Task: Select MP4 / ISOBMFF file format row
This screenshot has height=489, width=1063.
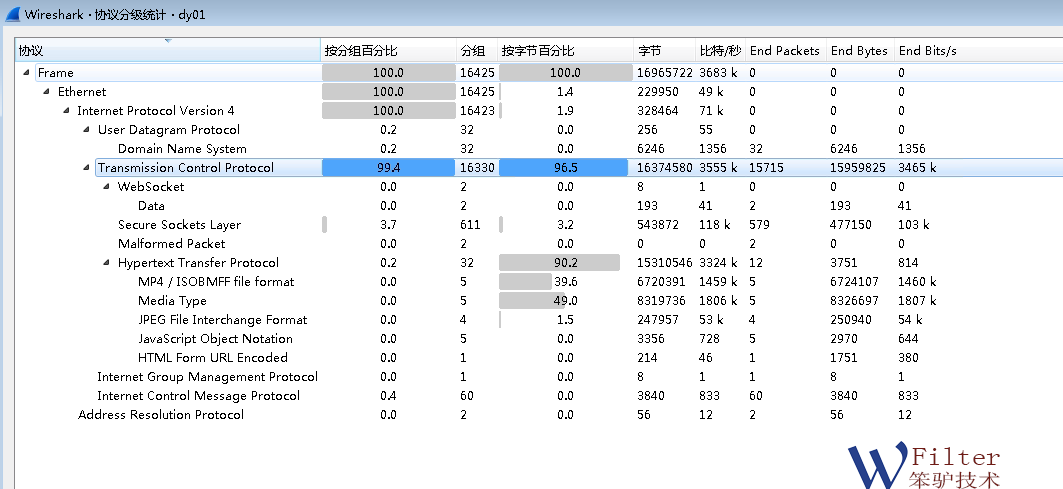Action: (x=216, y=282)
